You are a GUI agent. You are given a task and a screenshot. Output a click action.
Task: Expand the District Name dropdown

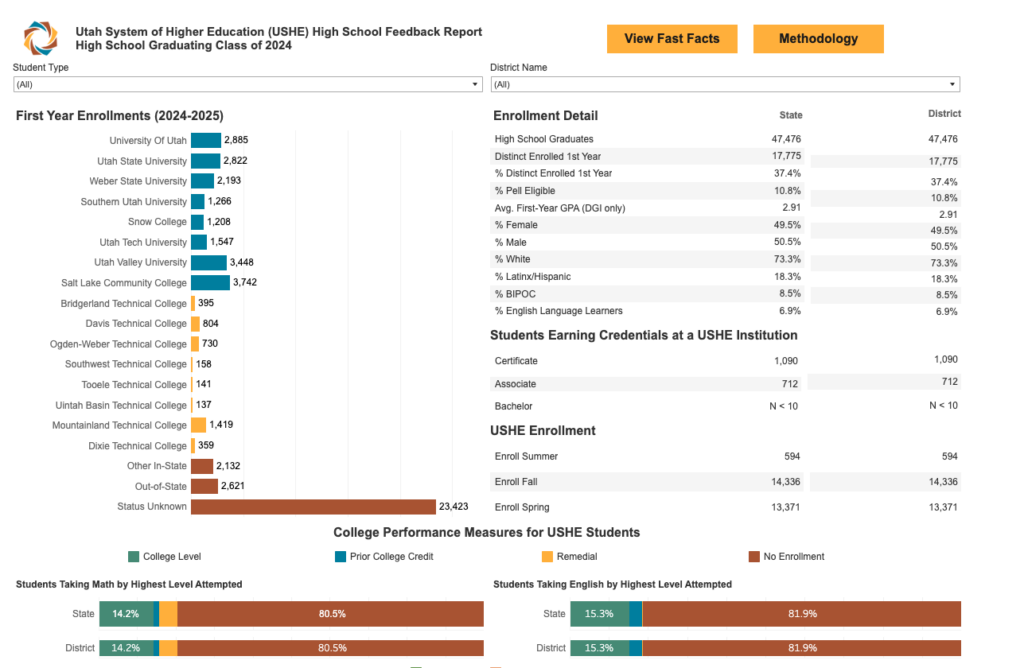pyautogui.click(x=724, y=85)
